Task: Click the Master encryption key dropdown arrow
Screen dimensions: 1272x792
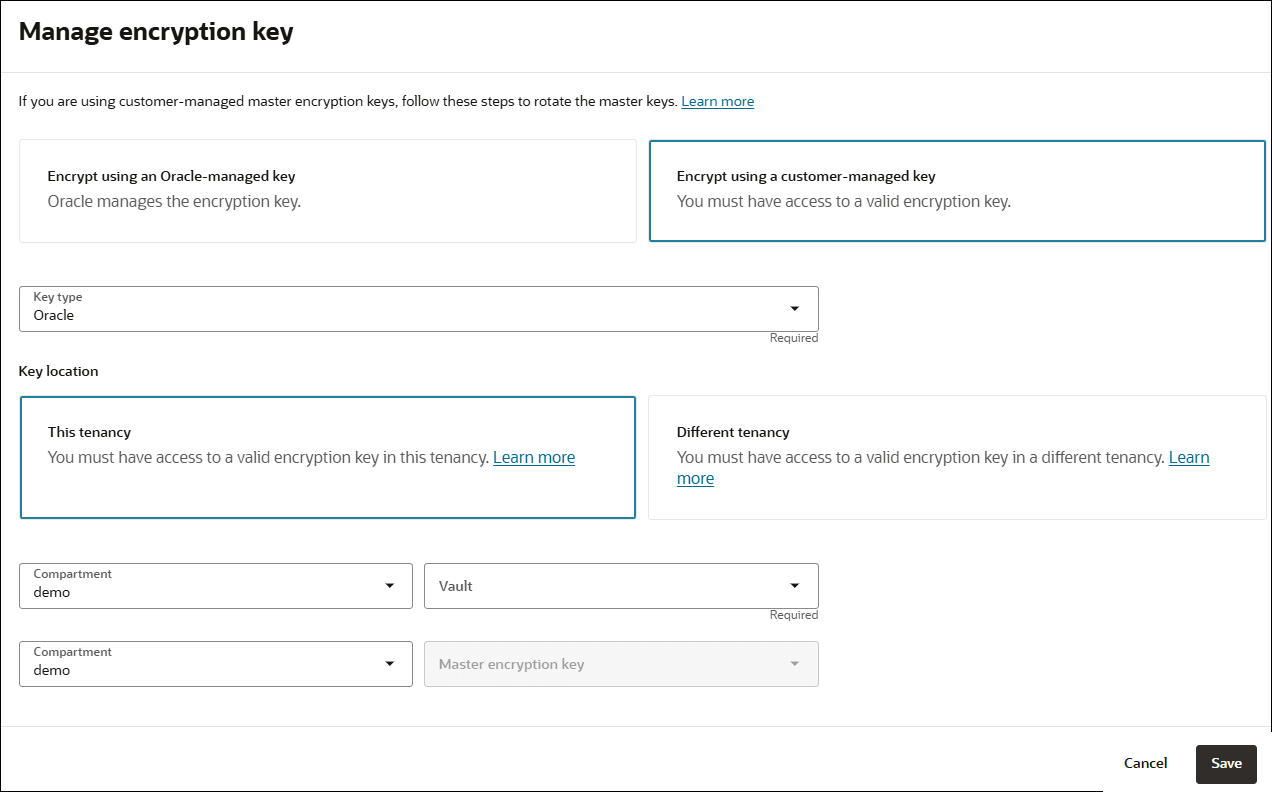Action: click(x=795, y=663)
